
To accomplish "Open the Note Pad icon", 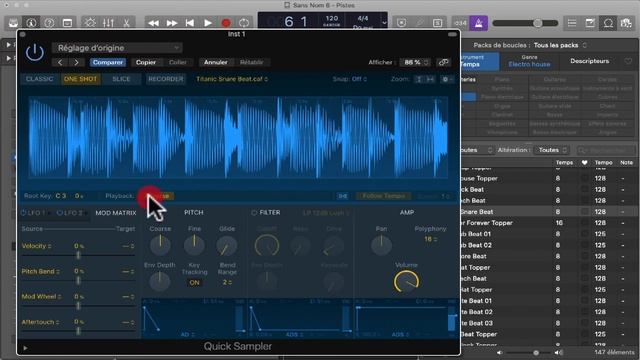I will (590, 23).
